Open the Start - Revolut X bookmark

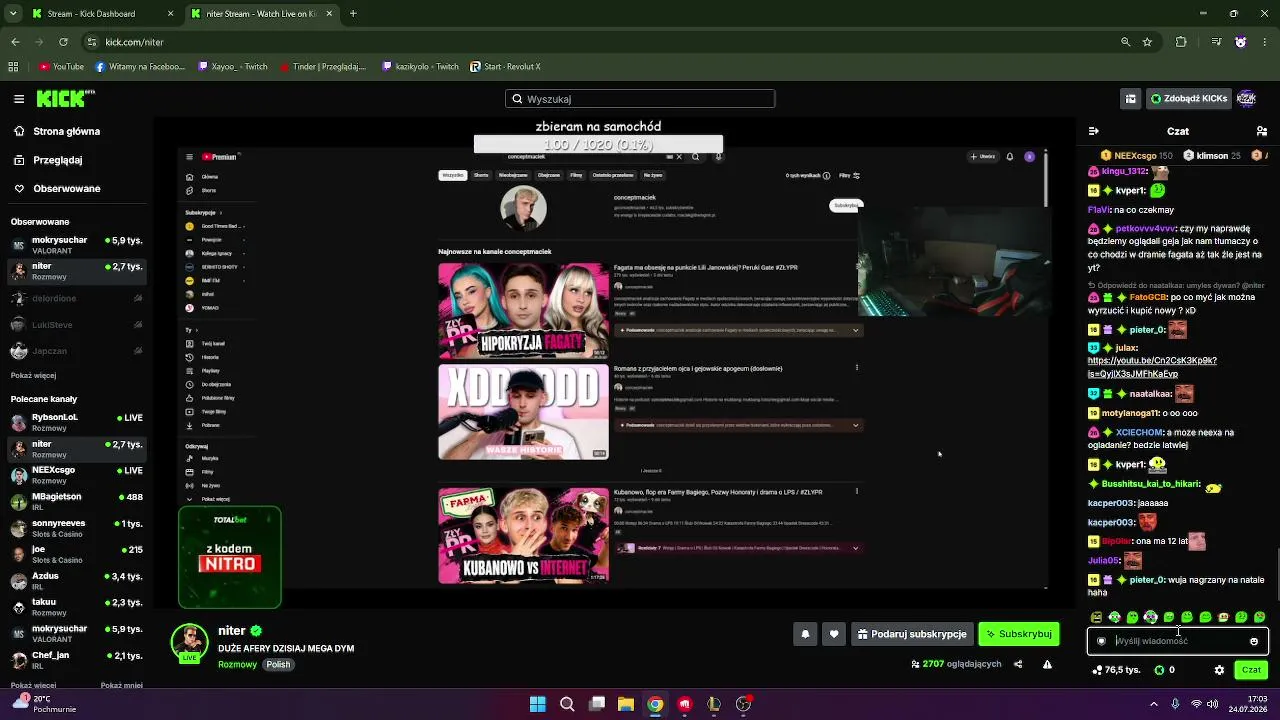pos(505,67)
